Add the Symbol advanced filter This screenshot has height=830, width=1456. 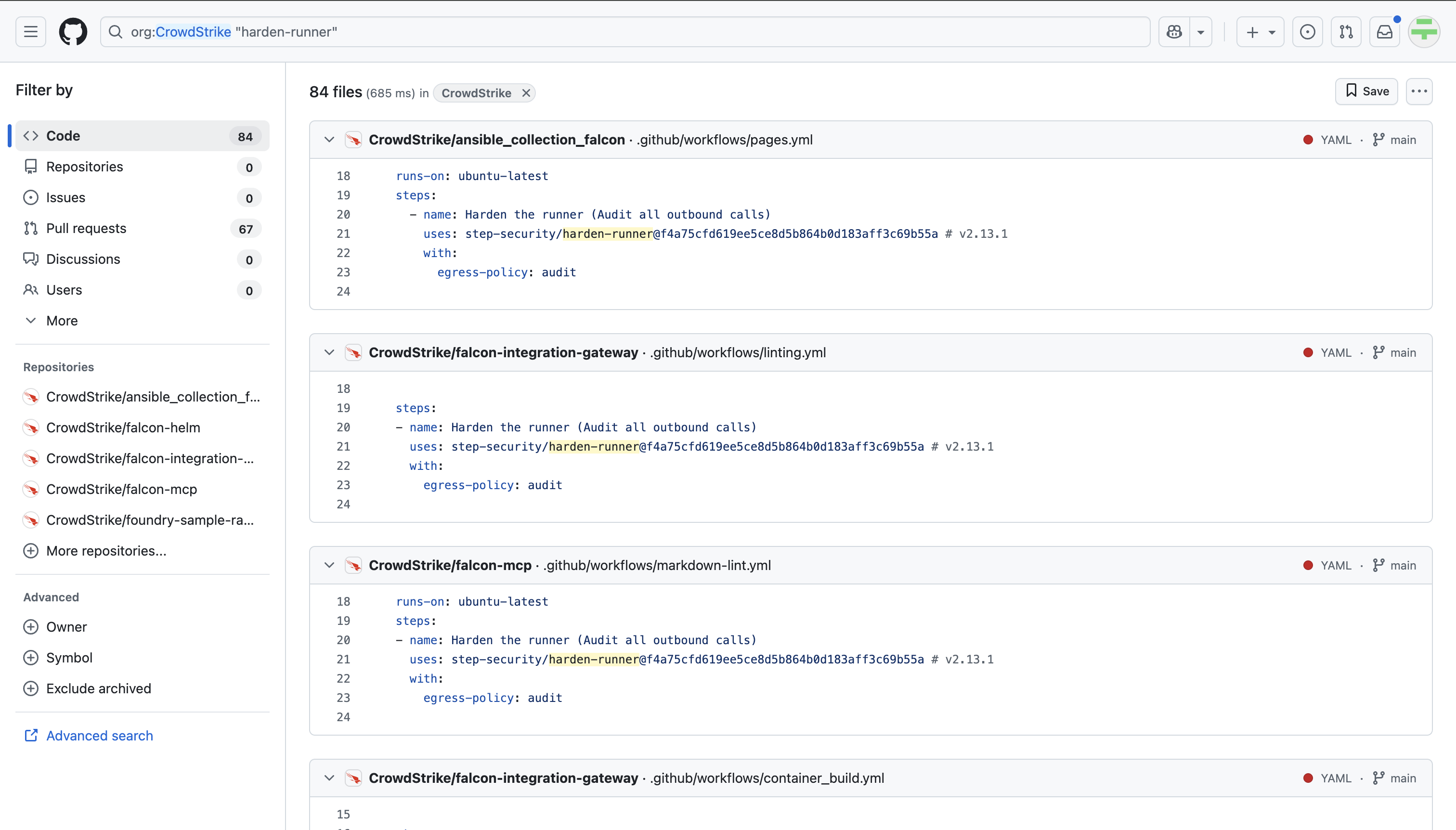[69, 657]
